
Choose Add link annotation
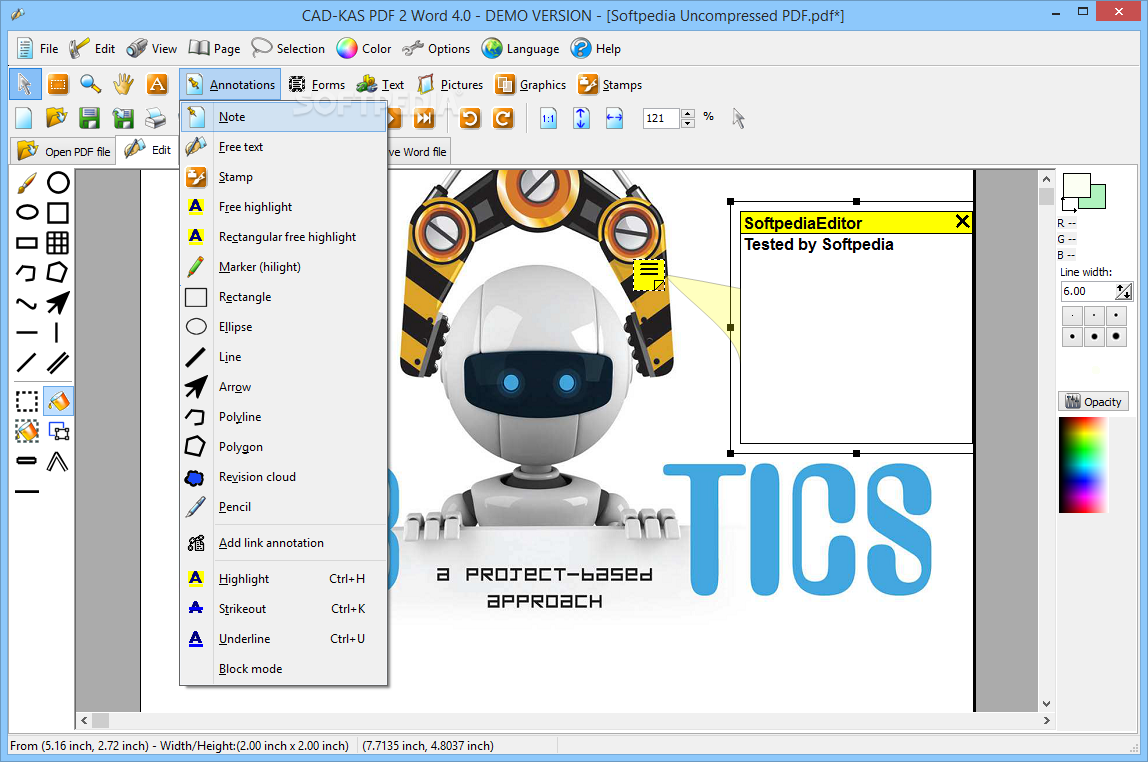click(283, 542)
